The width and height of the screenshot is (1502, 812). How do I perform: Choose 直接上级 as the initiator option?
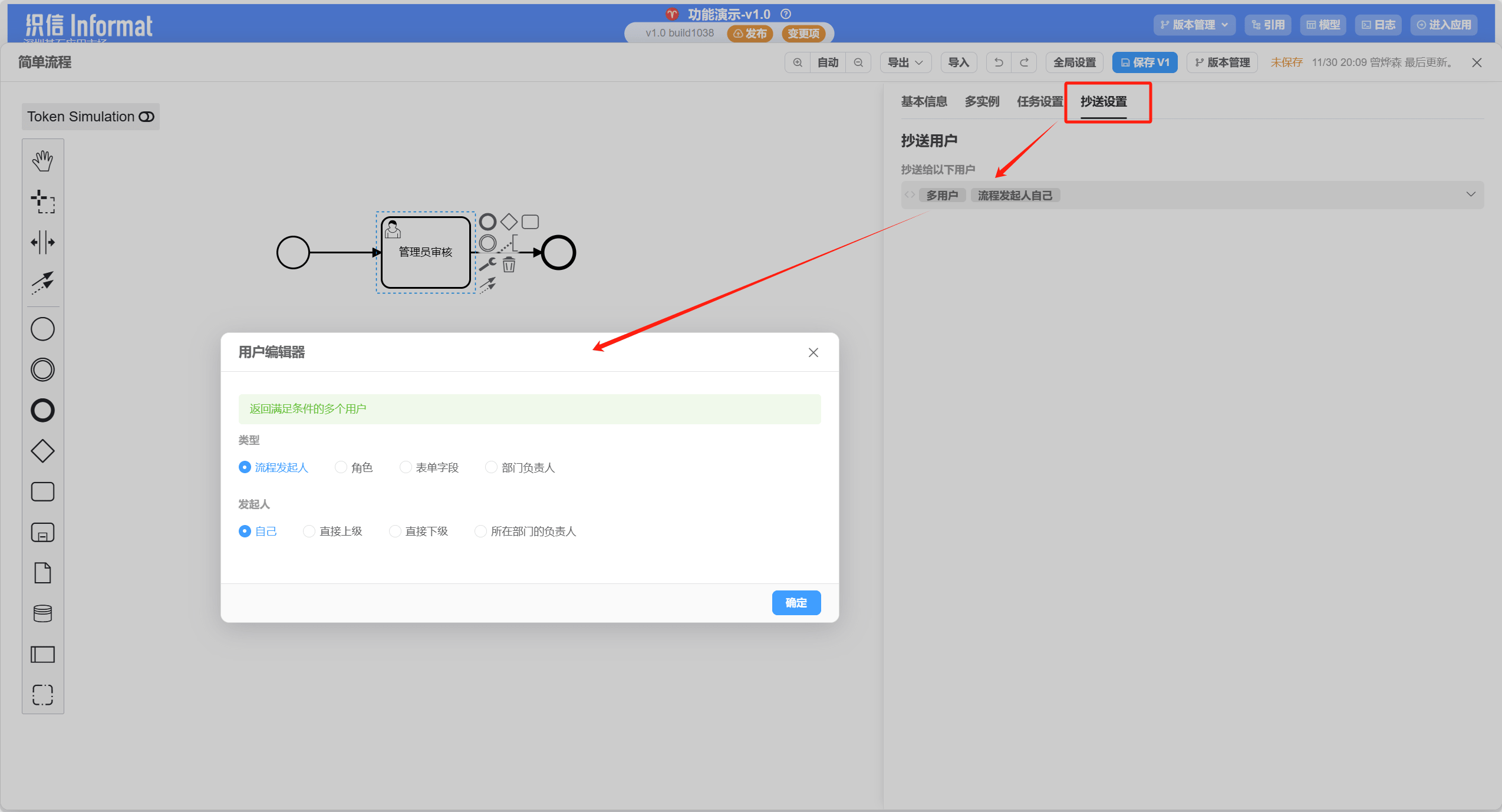tap(309, 532)
